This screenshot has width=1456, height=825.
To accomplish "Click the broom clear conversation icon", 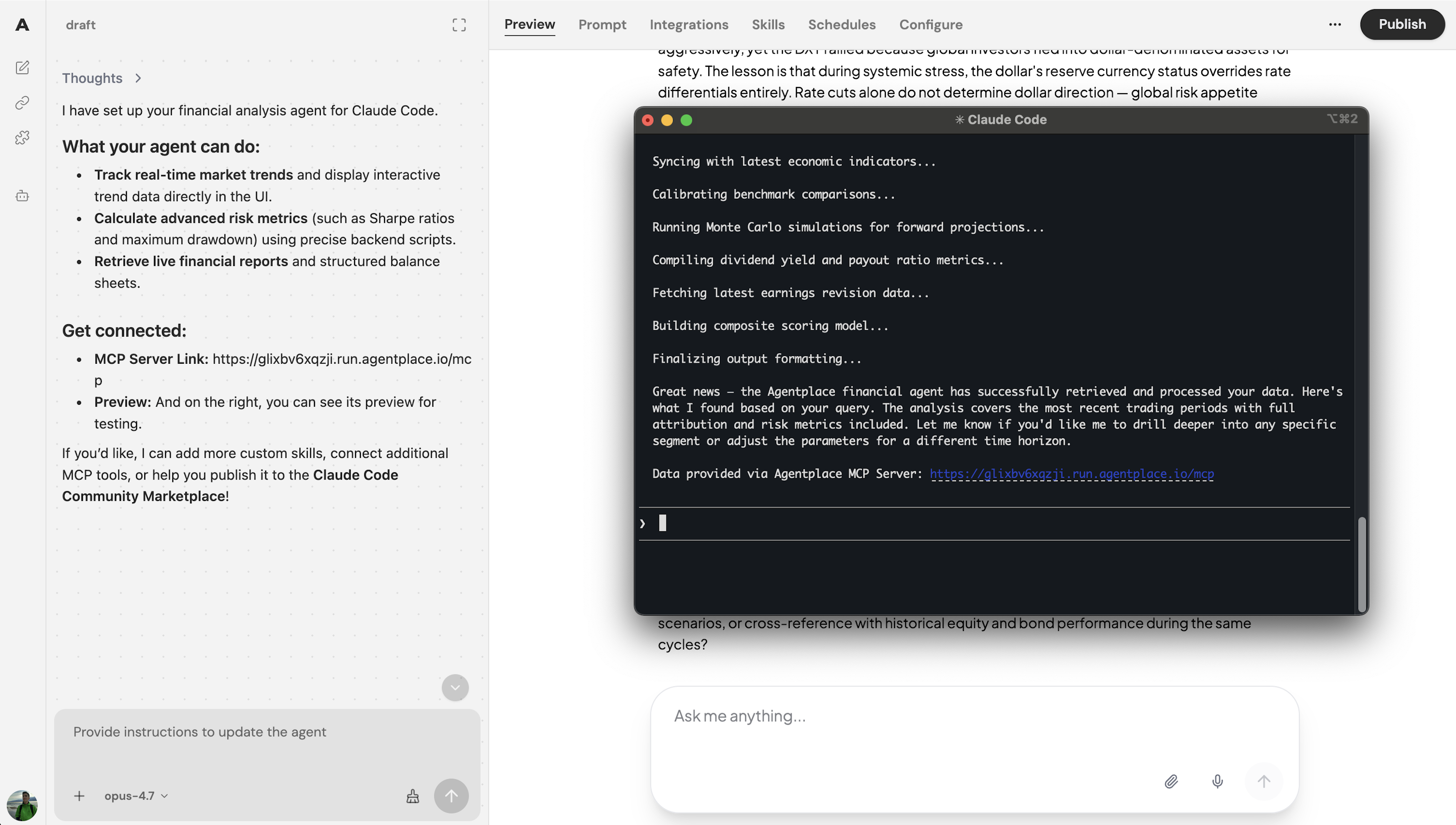I will [x=412, y=796].
